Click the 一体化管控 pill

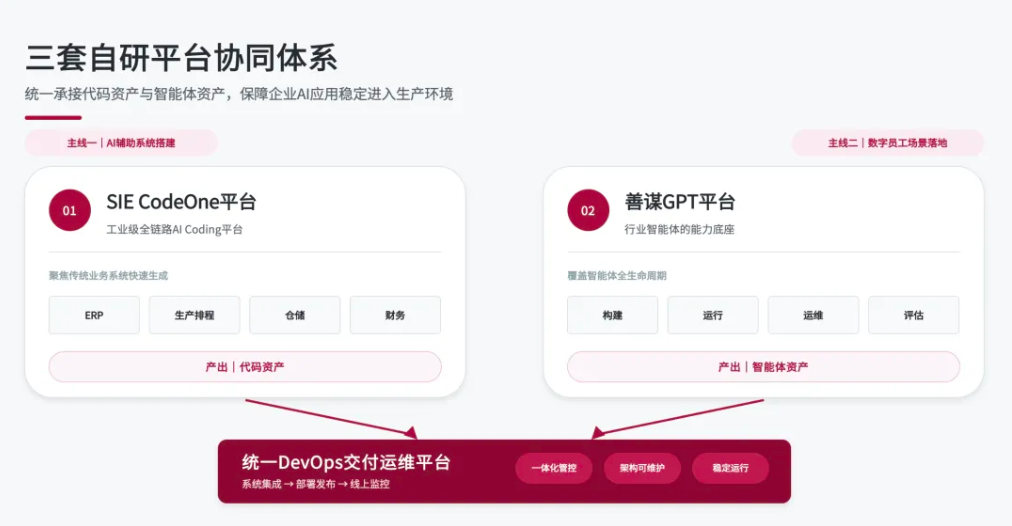pyautogui.click(x=554, y=468)
